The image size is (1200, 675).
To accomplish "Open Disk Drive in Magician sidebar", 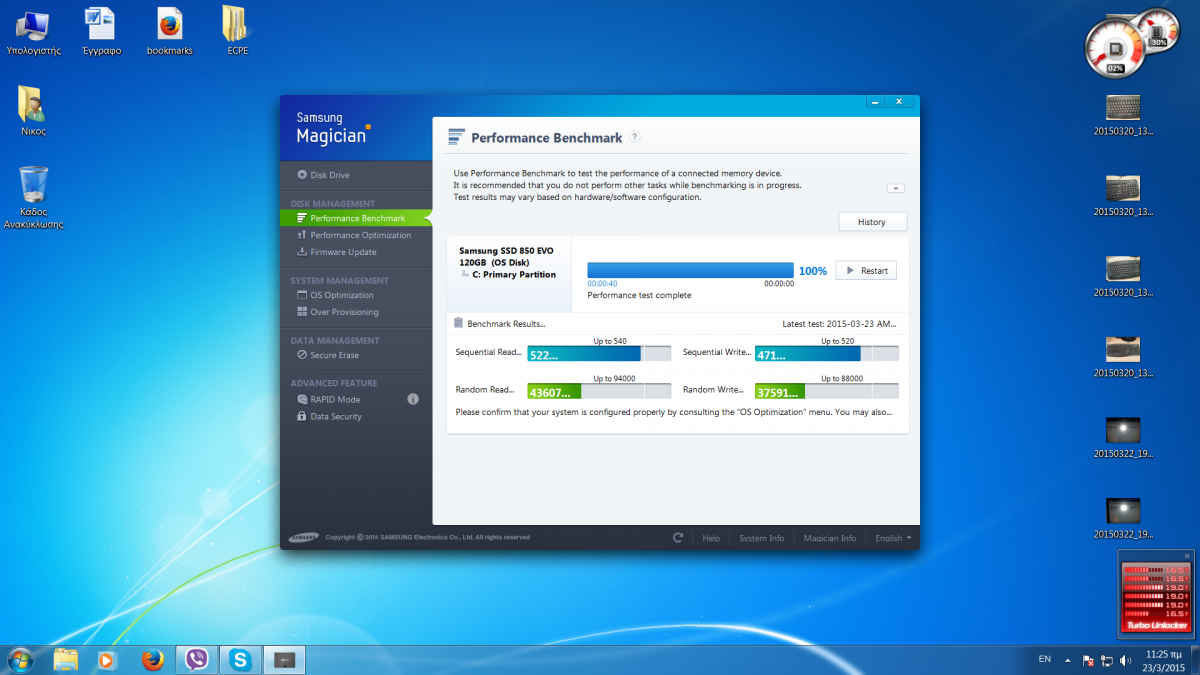I will pyautogui.click(x=323, y=175).
